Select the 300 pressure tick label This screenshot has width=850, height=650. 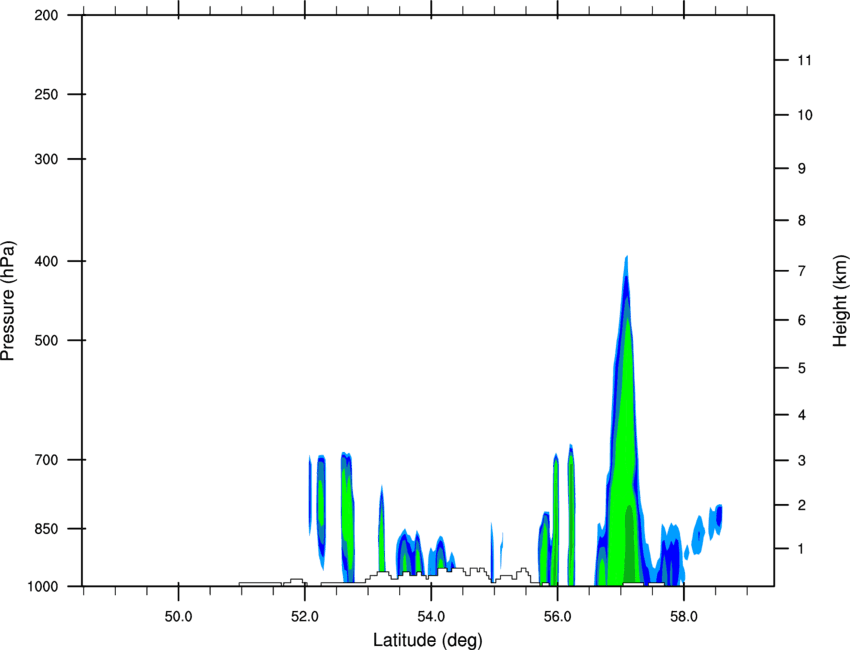click(x=46, y=159)
